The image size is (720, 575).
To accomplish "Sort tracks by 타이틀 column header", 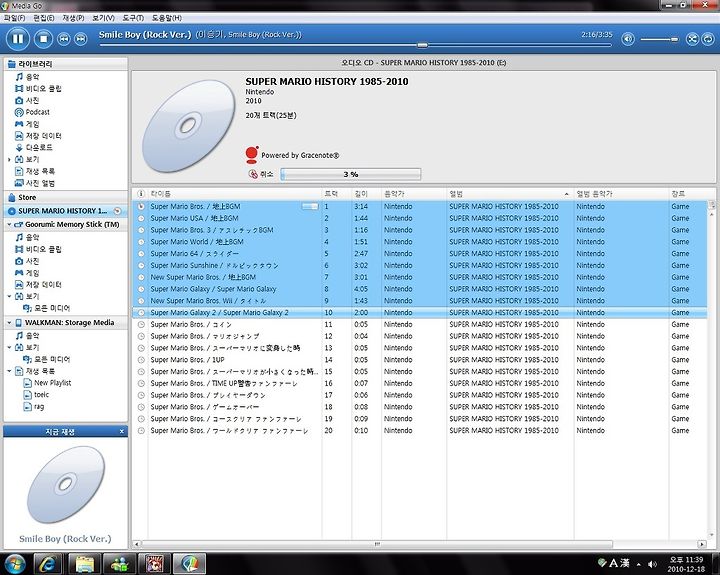I will coord(234,194).
